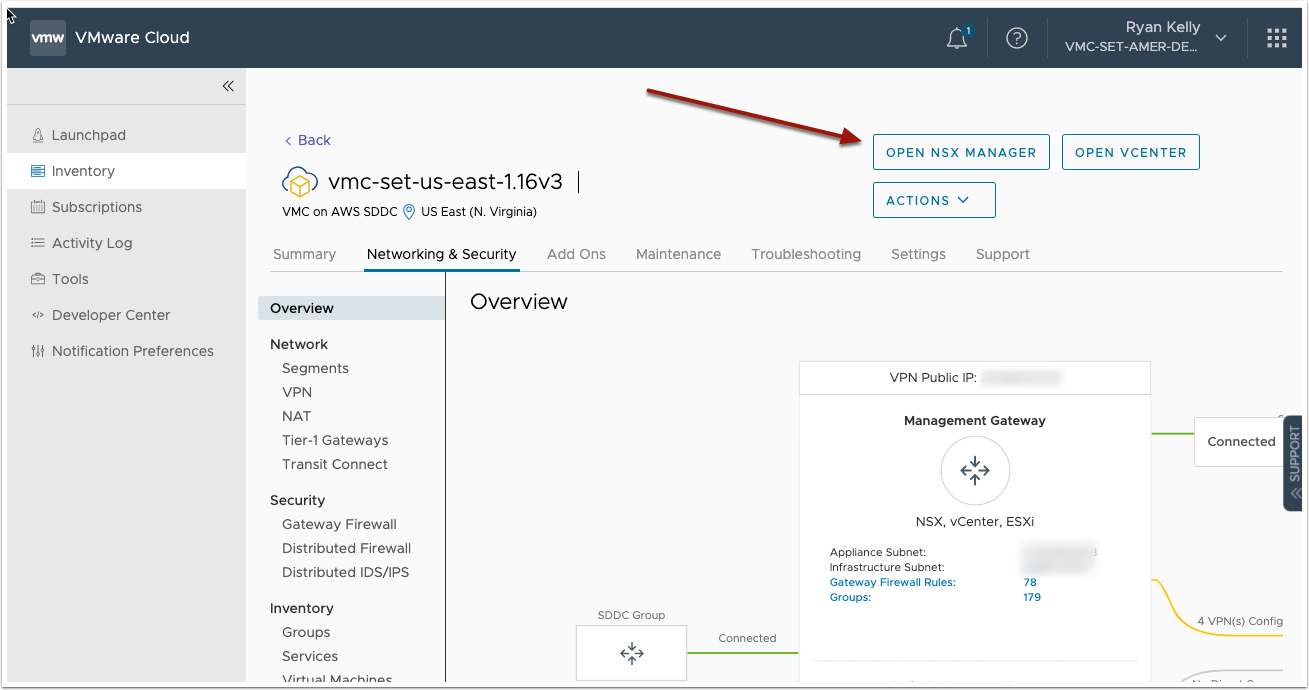Collapse the left navigation with double chevron
1309x690 pixels.
228,86
